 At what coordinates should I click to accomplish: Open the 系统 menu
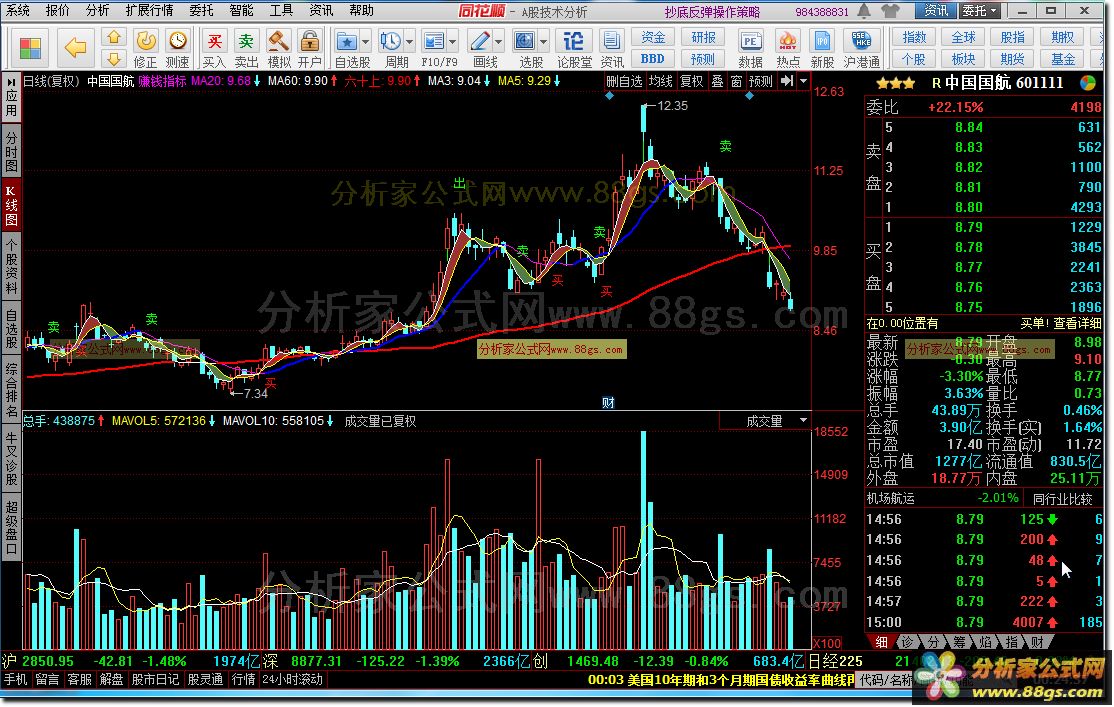click(18, 10)
